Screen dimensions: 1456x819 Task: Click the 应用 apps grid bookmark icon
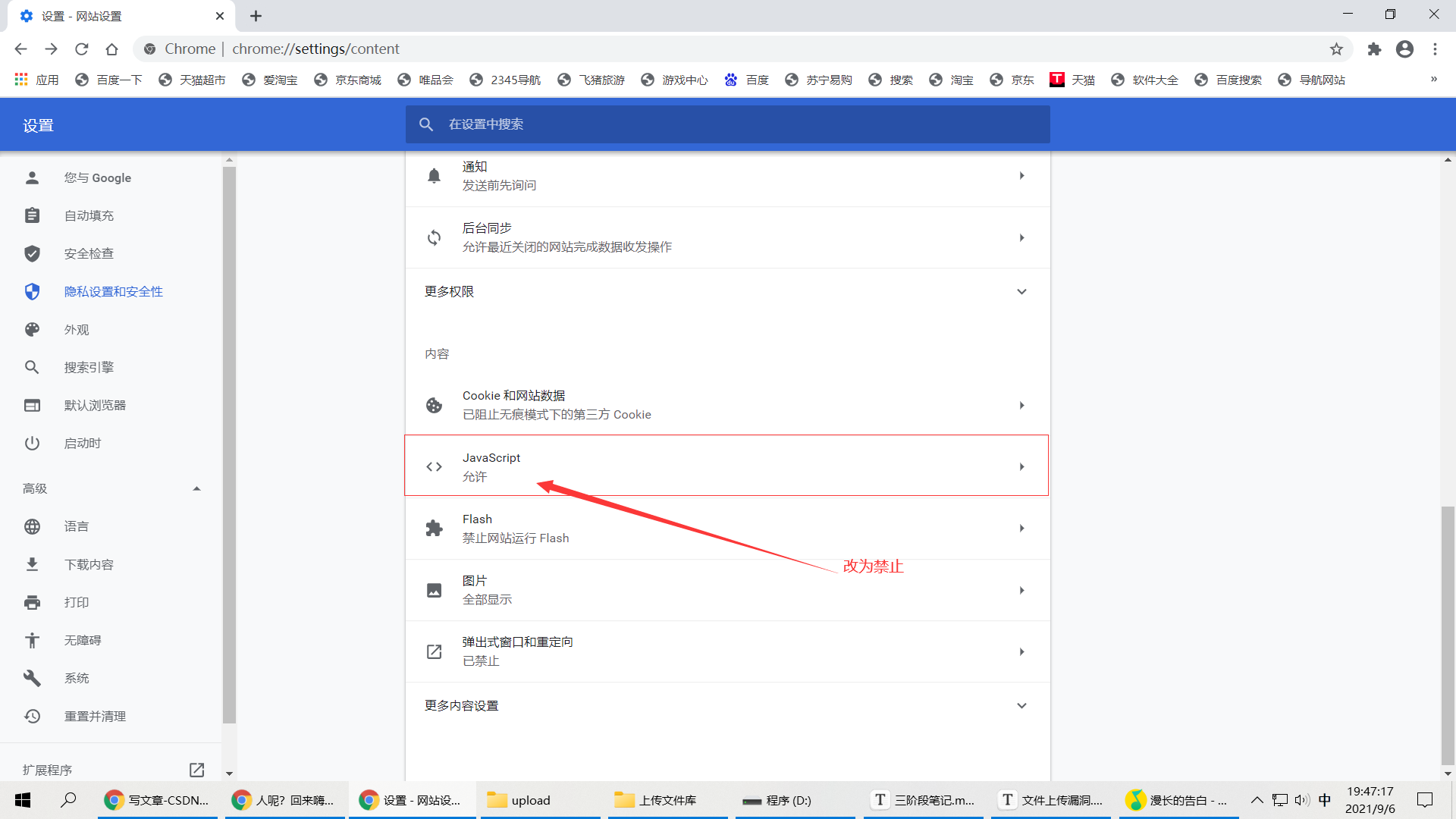coord(21,80)
